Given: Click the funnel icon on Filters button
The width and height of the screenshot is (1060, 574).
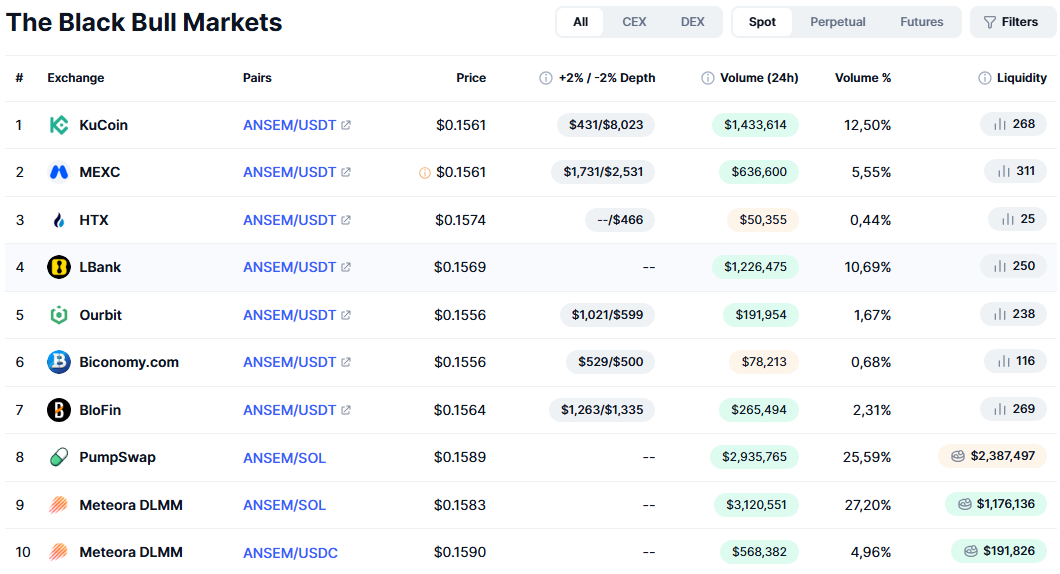Looking at the screenshot, I should click(x=990, y=22).
